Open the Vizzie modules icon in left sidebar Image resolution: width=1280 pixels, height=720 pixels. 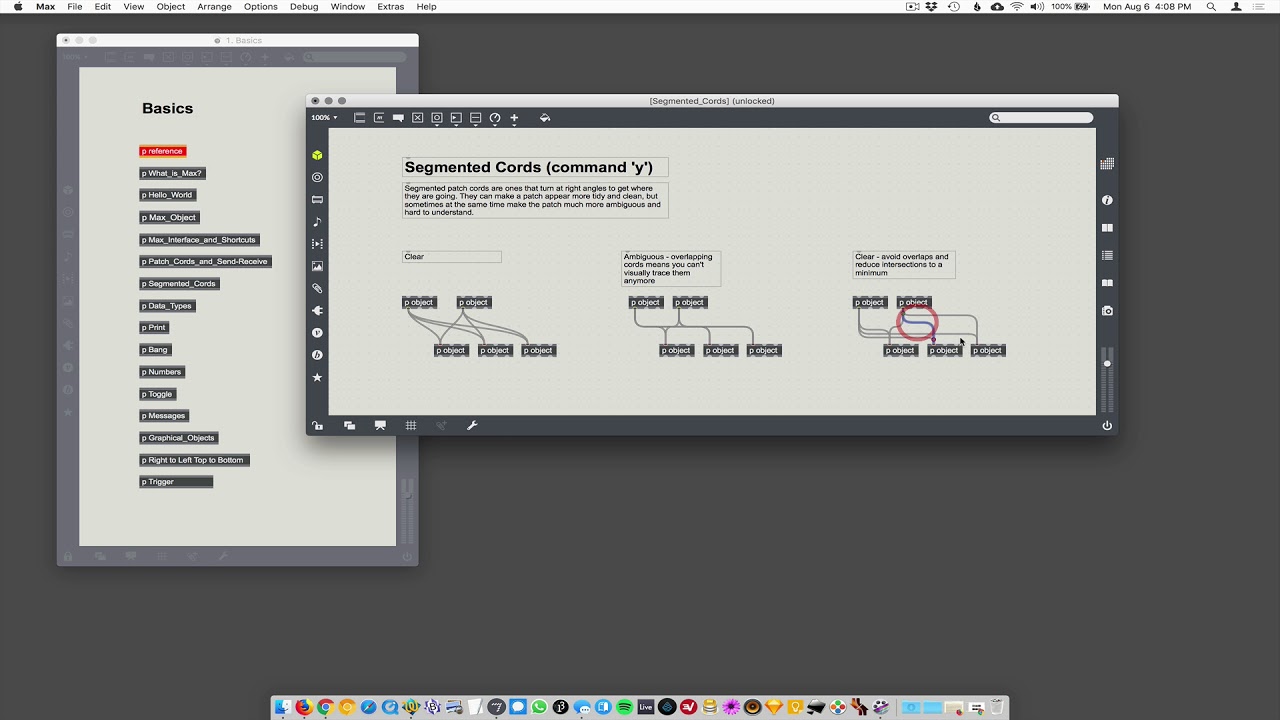tap(317, 332)
